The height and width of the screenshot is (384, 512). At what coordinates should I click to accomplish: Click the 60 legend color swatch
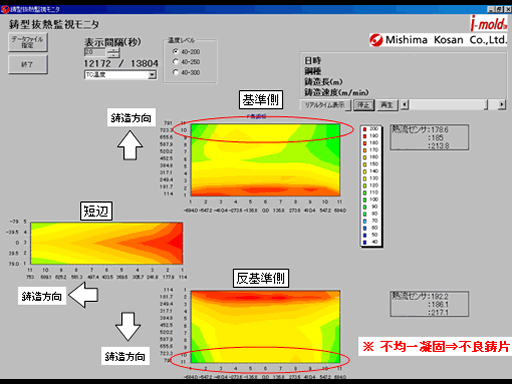click(365, 228)
